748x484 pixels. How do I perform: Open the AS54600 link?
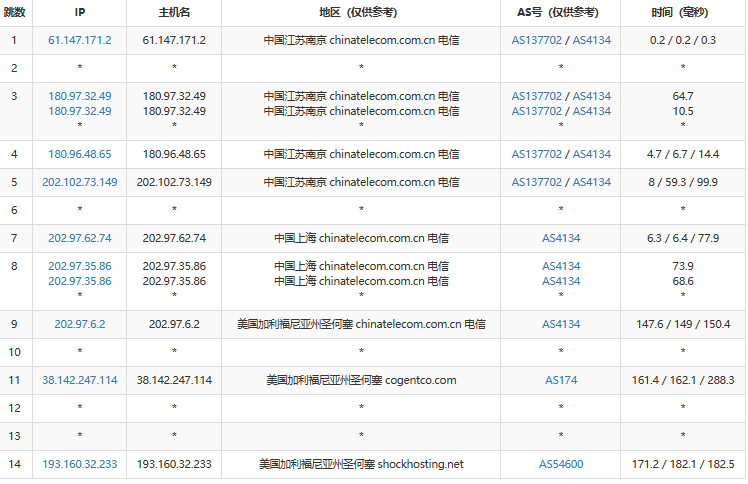561,464
